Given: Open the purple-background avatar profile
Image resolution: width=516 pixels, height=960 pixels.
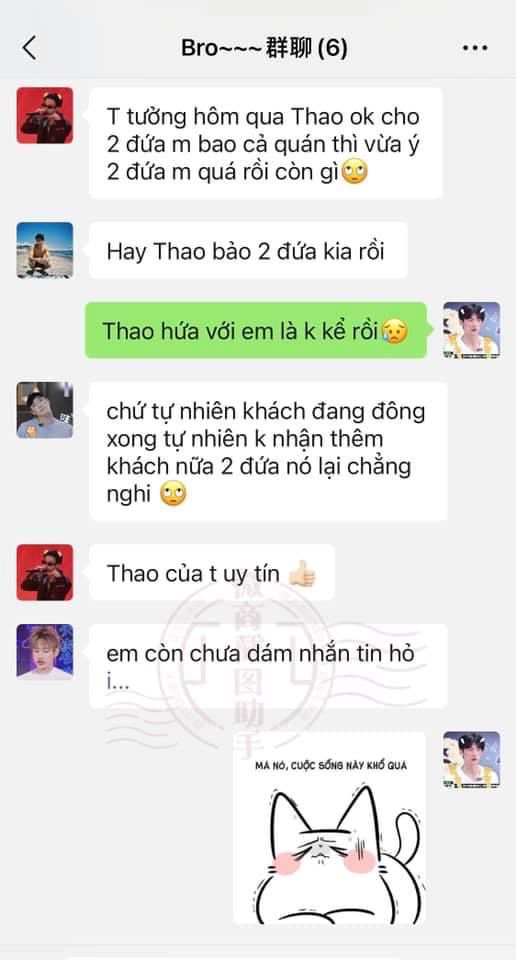Looking at the screenshot, I should (x=45, y=652).
